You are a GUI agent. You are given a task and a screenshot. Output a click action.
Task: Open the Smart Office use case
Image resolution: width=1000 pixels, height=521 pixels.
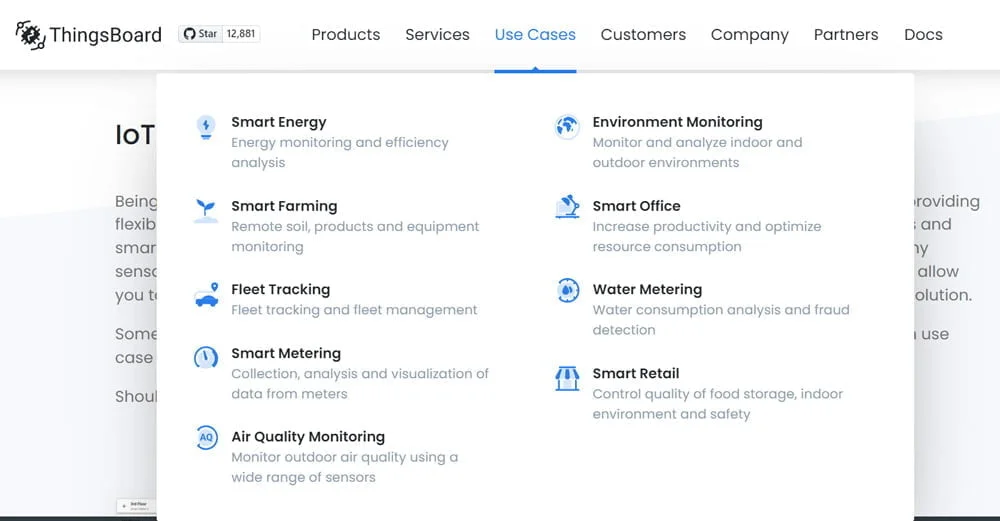[636, 206]
